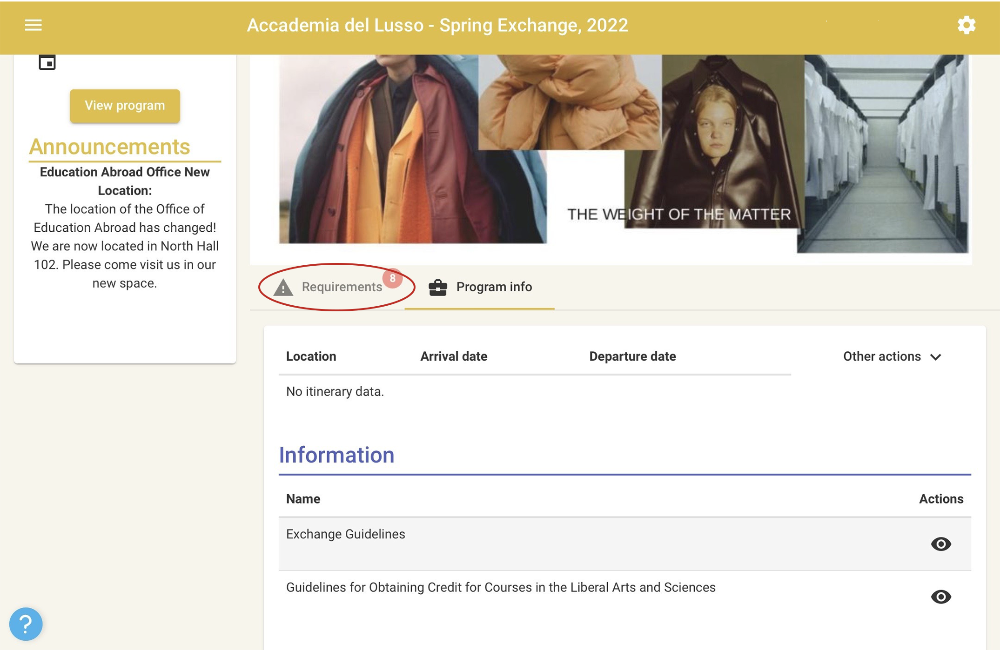Click the Name column header
The width and height of the screenshot is (1000, 651).
(303, 499)
